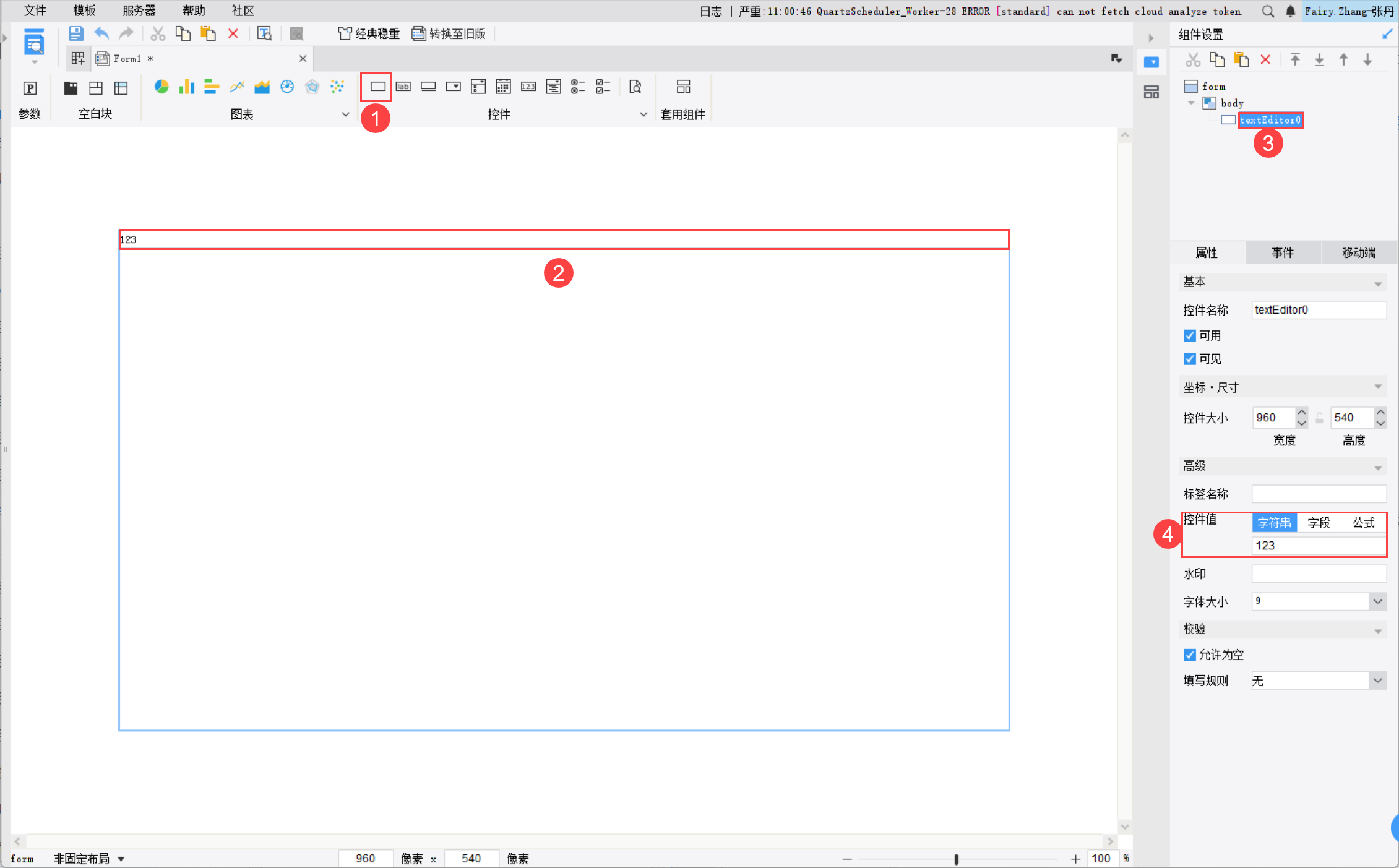Select the pie chart icon
Screen dimensions: 1399x868
coord(161,87)
